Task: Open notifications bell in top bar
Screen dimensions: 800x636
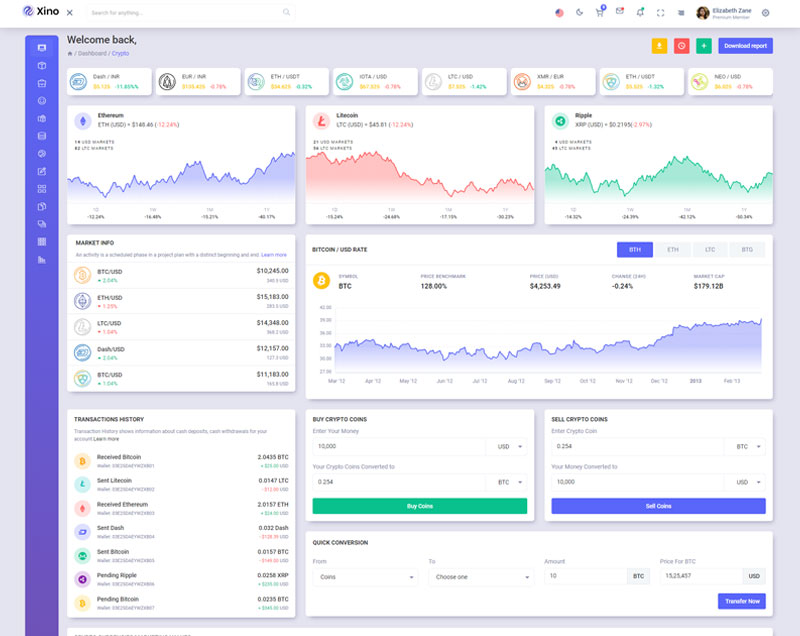Action: [639, 13]
